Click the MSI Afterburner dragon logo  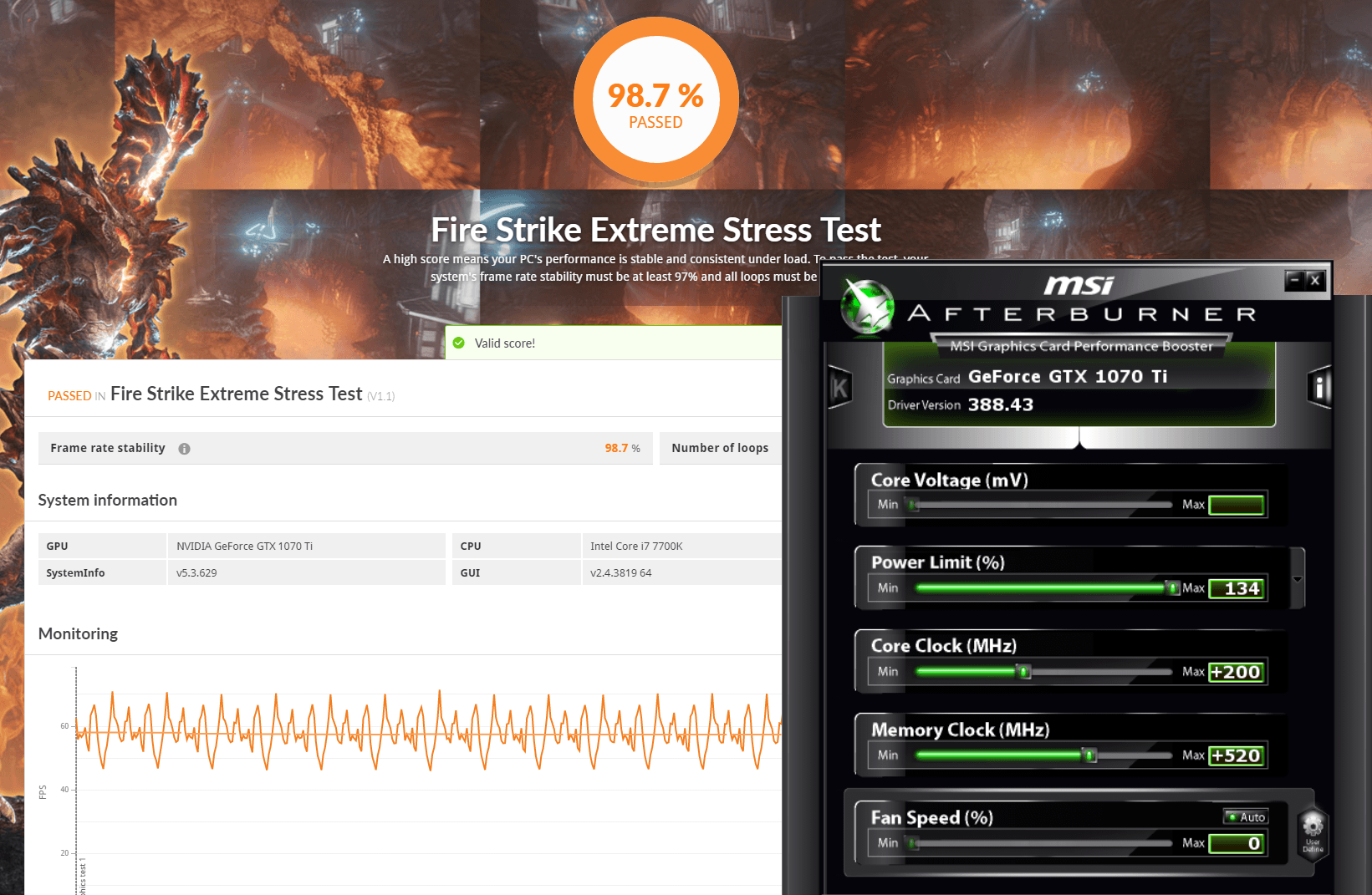[x=867, y=306]
